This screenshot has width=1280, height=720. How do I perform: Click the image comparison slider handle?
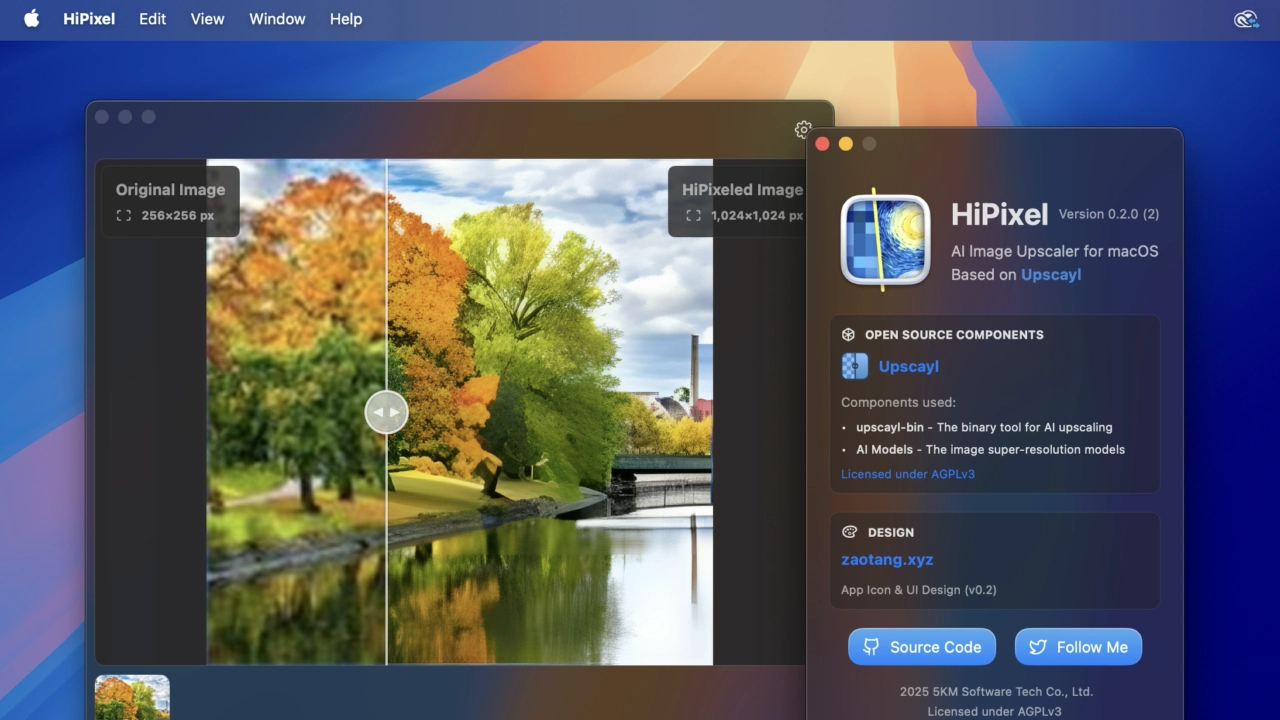click(x=386, y=412)
